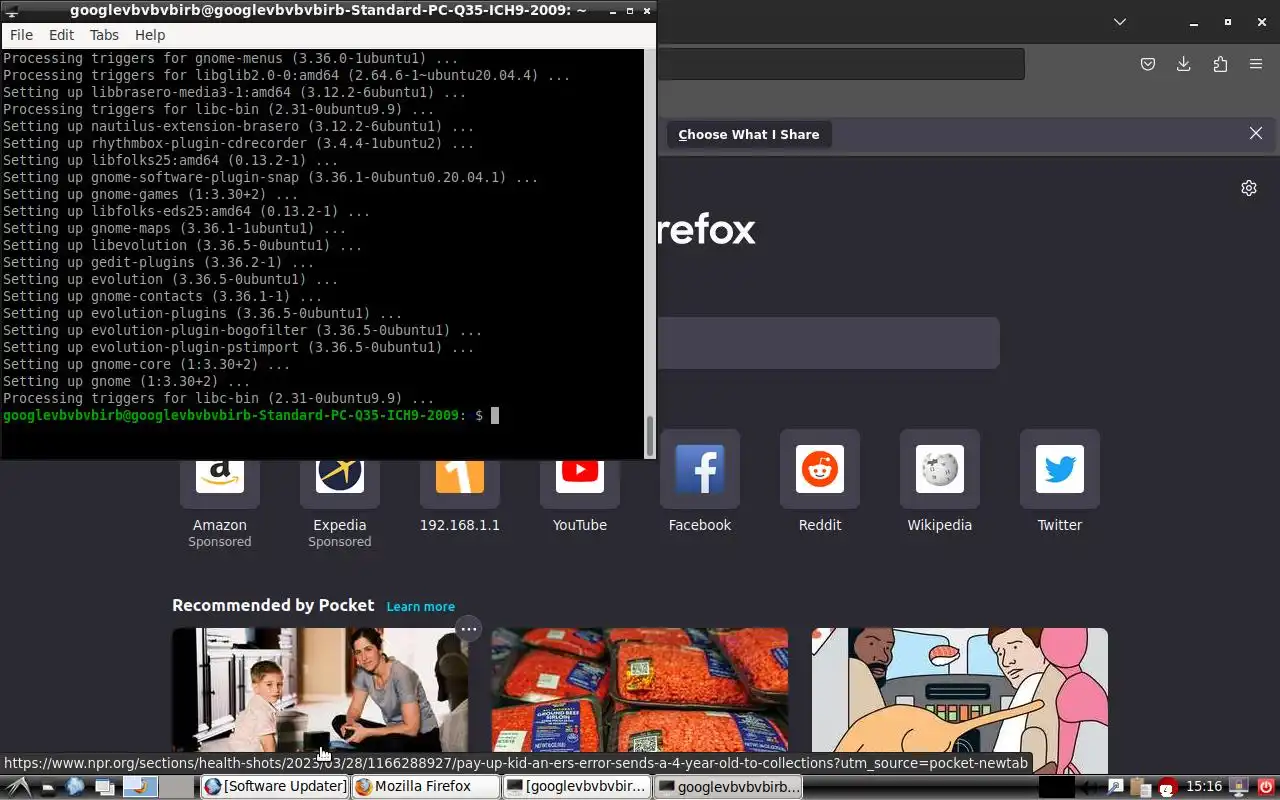Open the LXDE start menu icon

[x=18, y=787]
